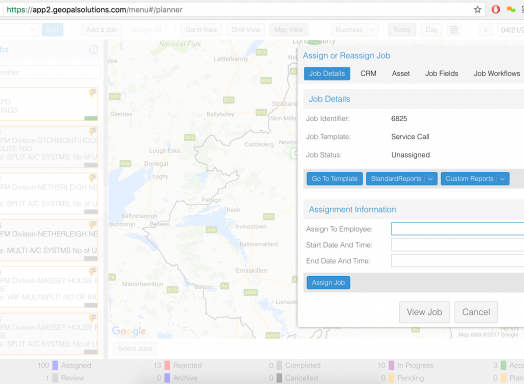Select the VRF MULTISPLIT job card
The height and width of the screenshot is (384, 524).
49,287
